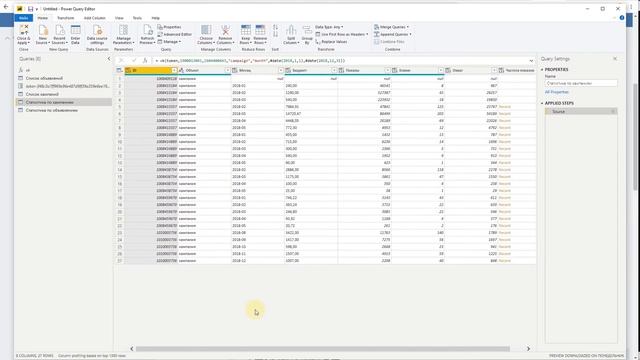Sort descending using the lower sort icon
Viewport: 640px width, 360px height.
[x=275, y=35]
